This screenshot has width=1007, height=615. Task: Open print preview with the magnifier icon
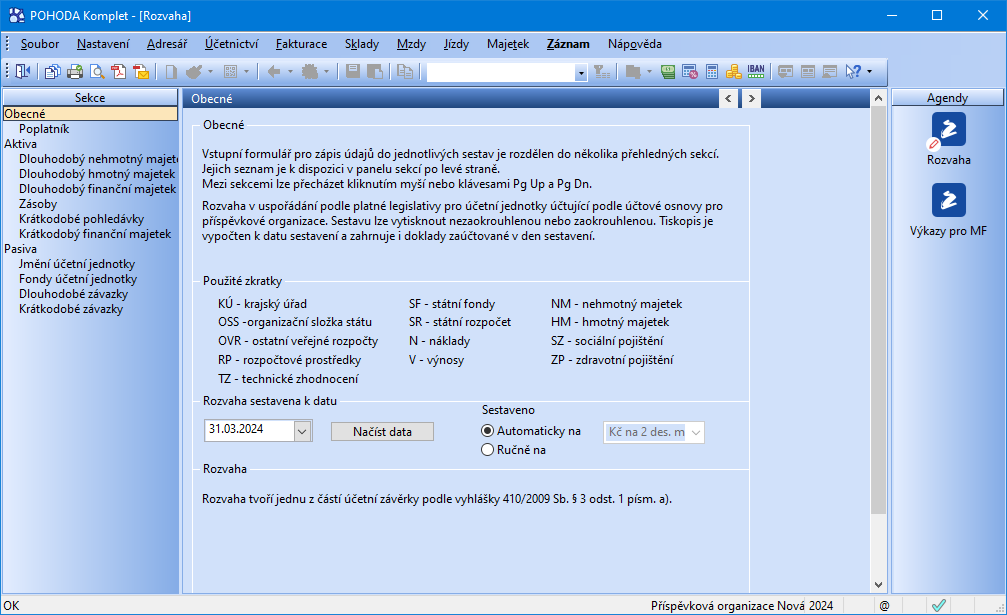coord(97,72)
